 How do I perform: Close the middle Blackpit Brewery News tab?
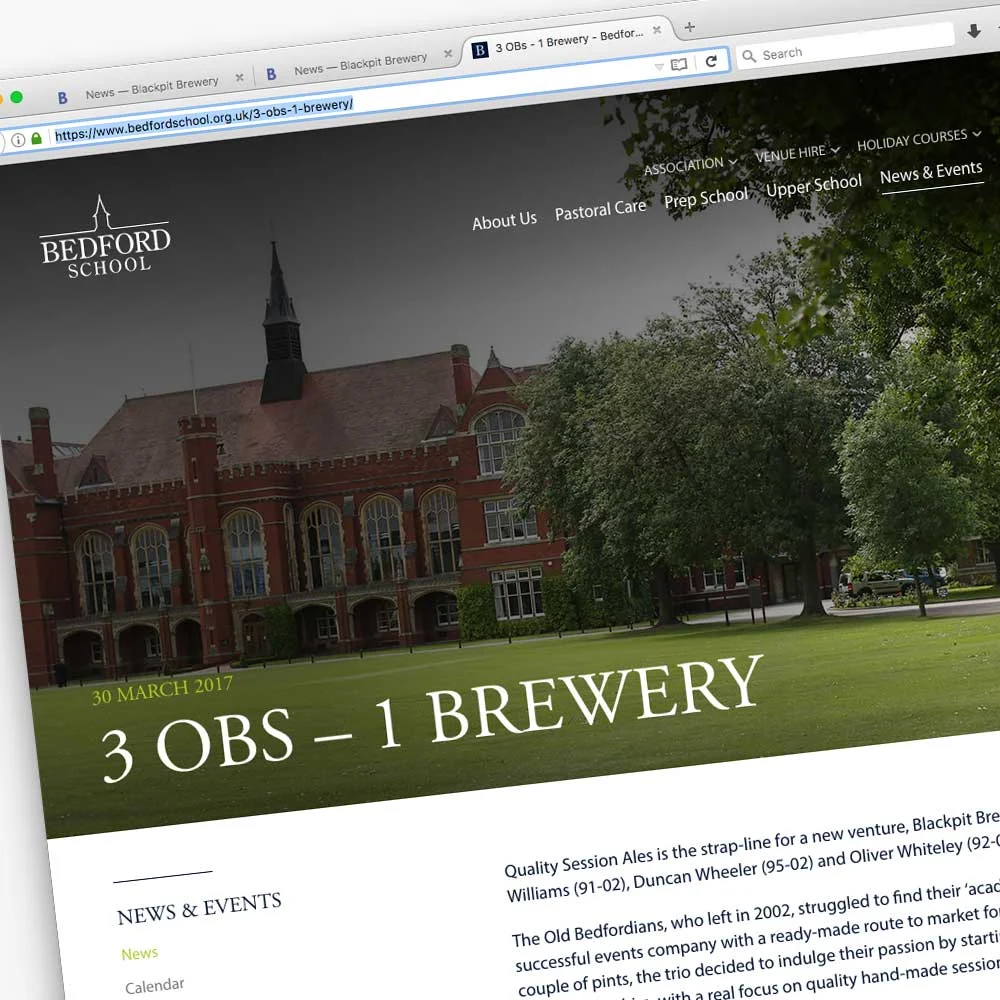448,54
